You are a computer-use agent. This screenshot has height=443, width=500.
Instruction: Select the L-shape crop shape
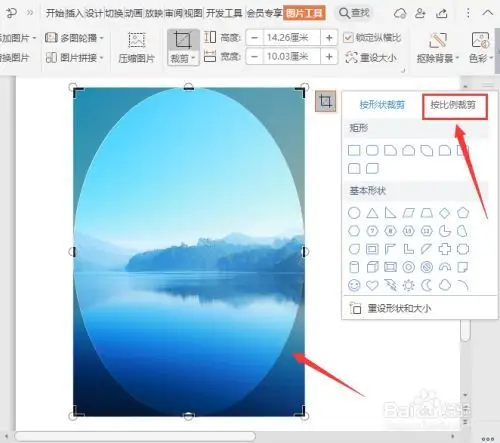[x=408, y=249]
